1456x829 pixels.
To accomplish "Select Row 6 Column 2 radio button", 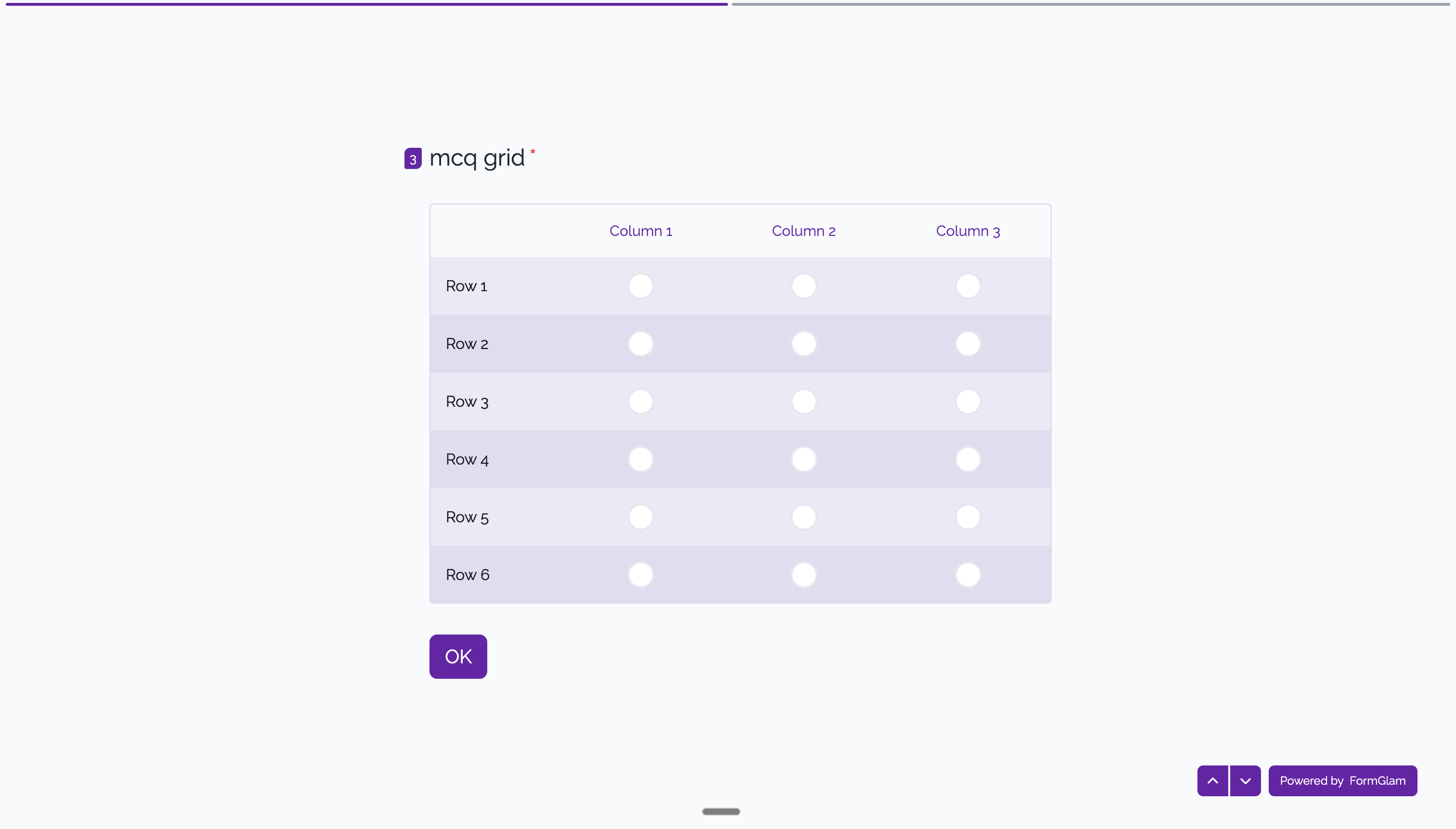I will coord(803,574).
